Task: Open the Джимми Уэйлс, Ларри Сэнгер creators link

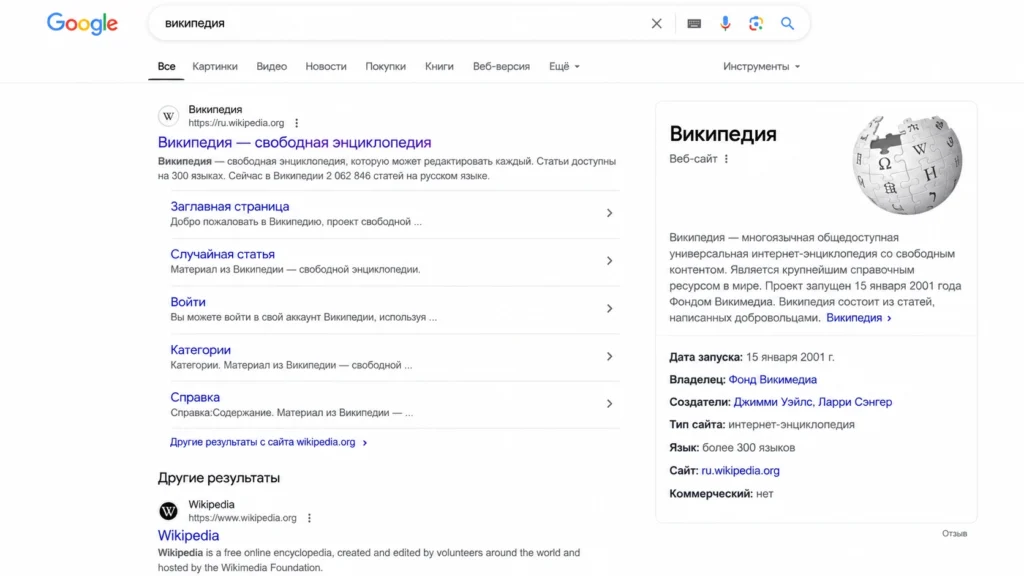Action: (x=812, y=402)
